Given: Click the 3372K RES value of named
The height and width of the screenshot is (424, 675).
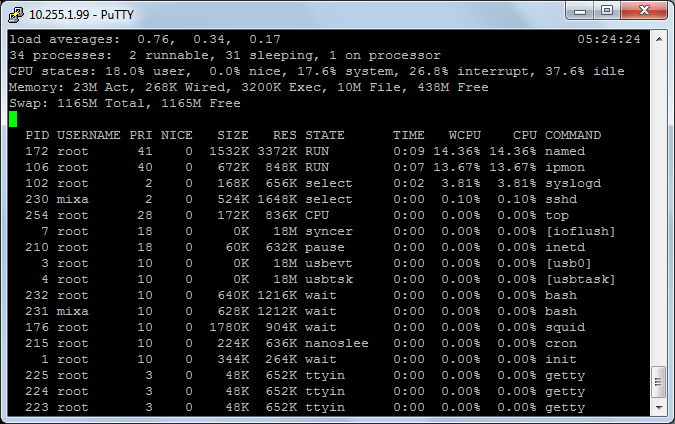Looking at the screenshot, I should pos(277,152).
